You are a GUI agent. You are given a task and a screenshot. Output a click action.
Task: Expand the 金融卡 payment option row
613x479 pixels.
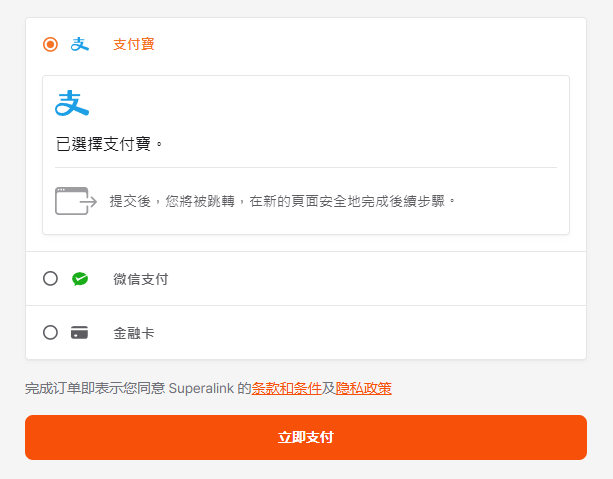pos(306,333)
